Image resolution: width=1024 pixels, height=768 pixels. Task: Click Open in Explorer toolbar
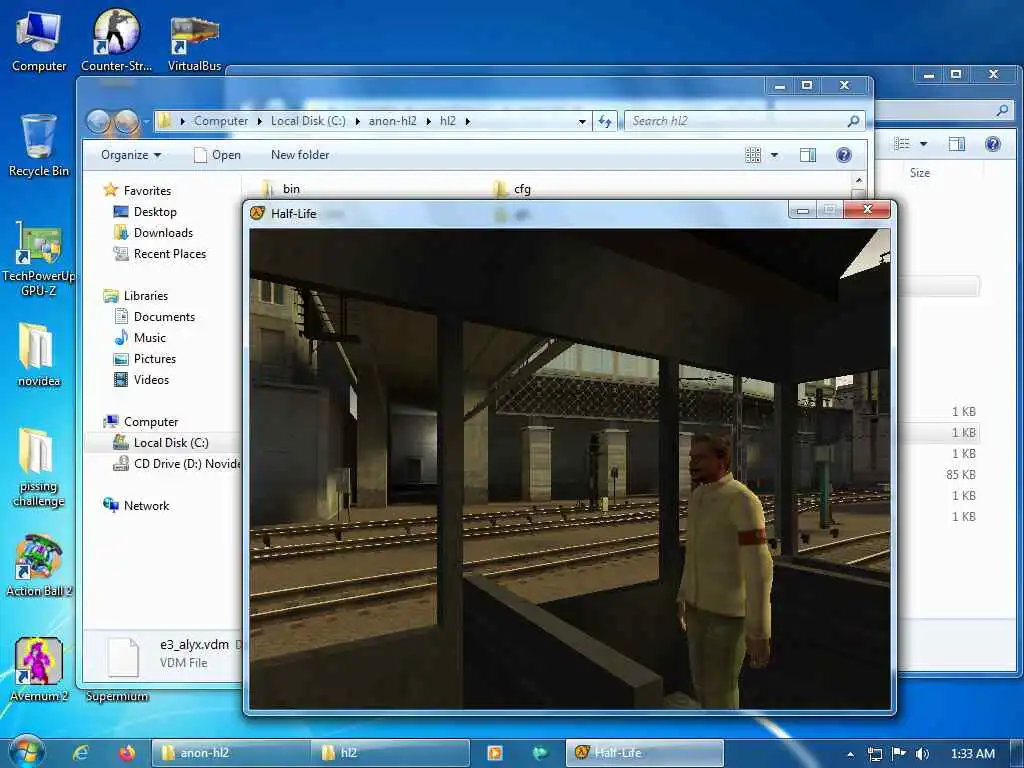point(217,155)
